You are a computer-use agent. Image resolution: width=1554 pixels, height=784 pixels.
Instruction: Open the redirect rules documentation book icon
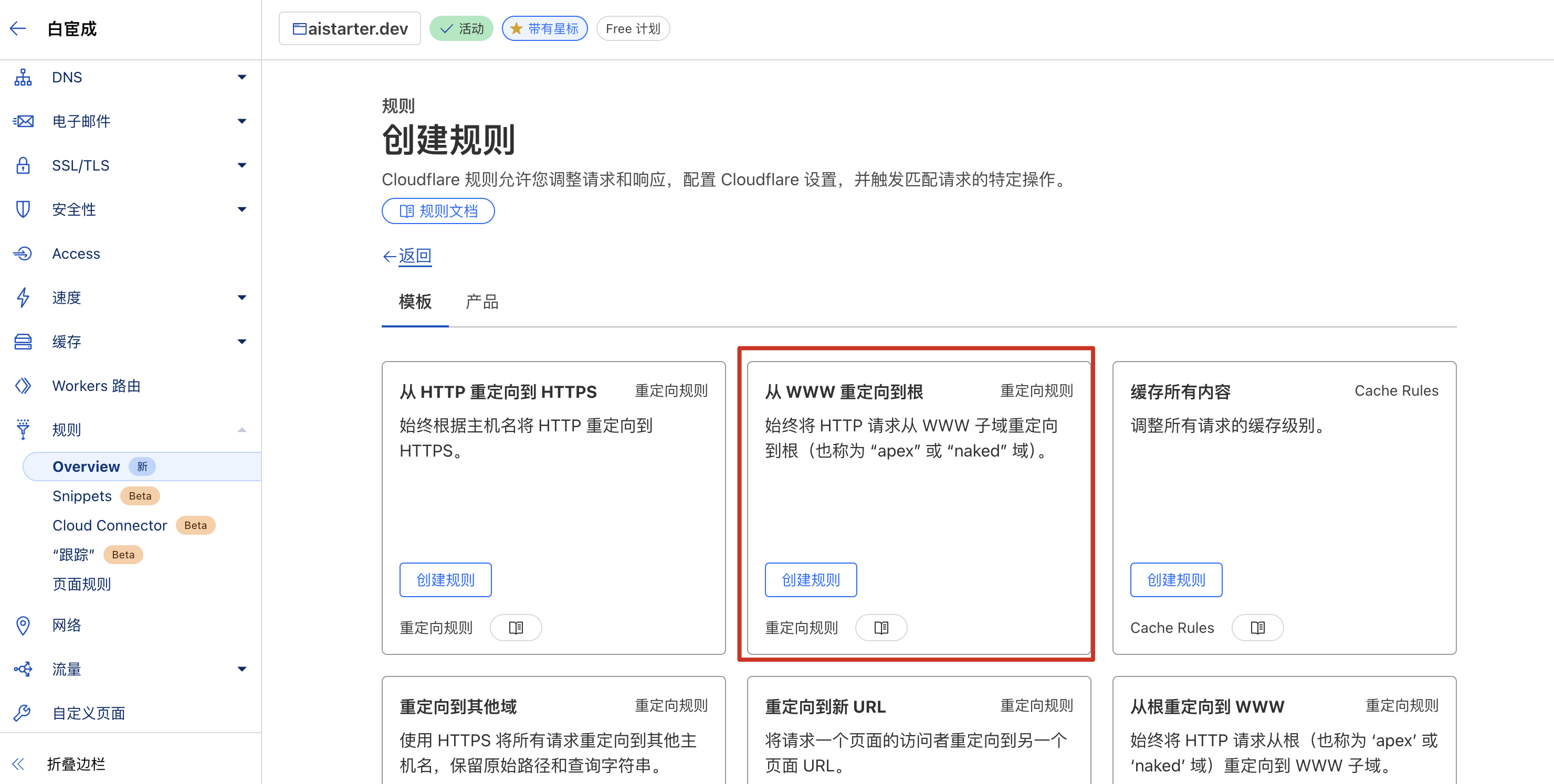click(x=881, y=627)
